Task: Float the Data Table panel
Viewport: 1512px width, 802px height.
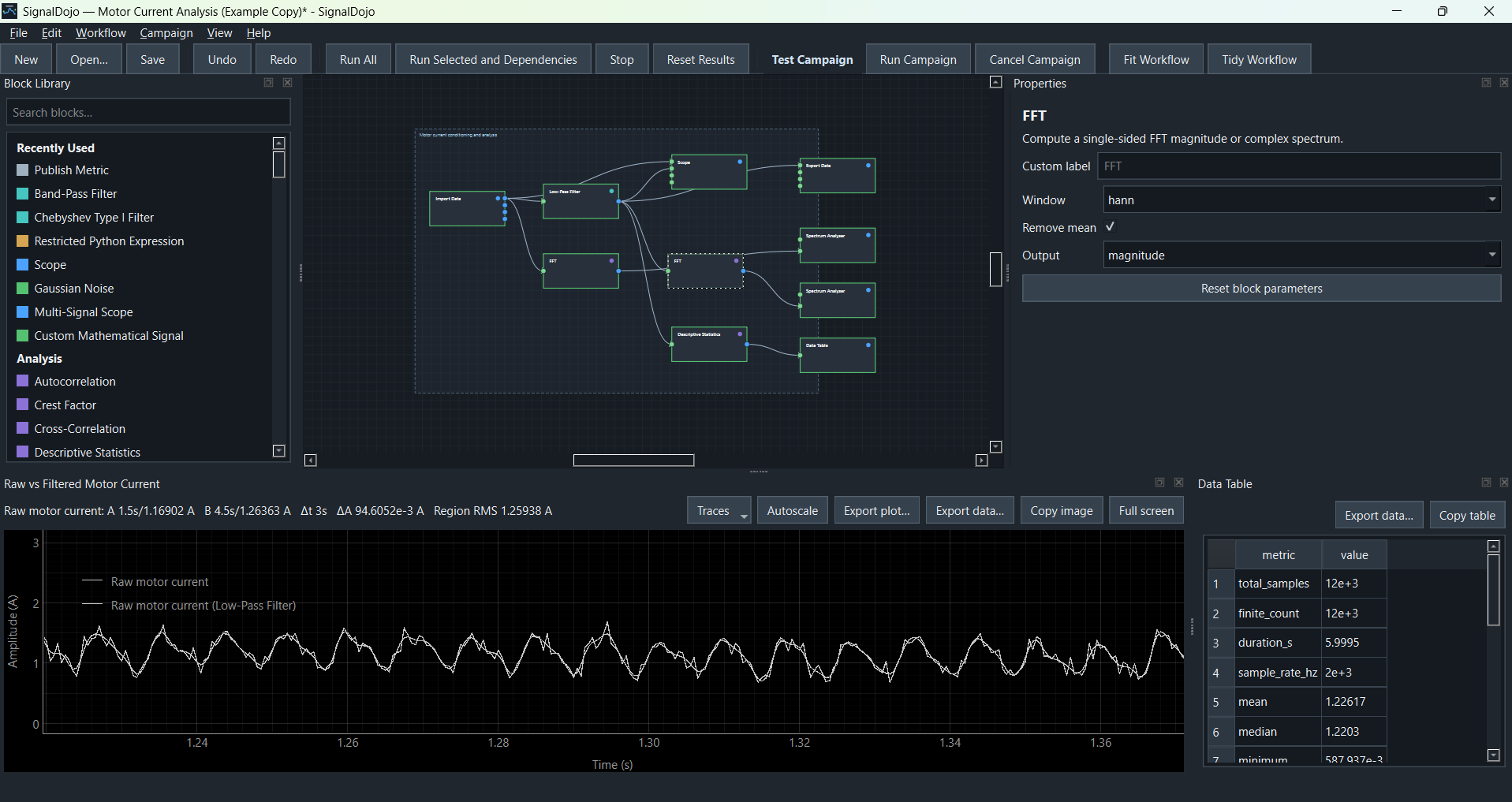Action: point(1486,483)
